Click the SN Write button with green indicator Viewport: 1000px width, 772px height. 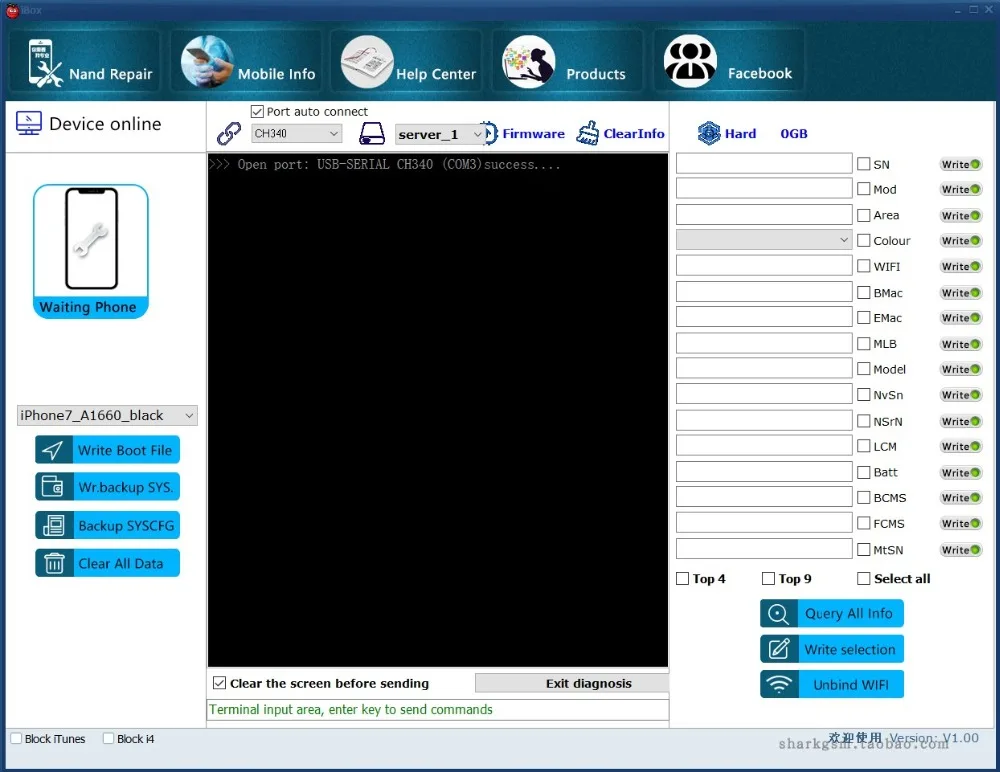(959, 164)
